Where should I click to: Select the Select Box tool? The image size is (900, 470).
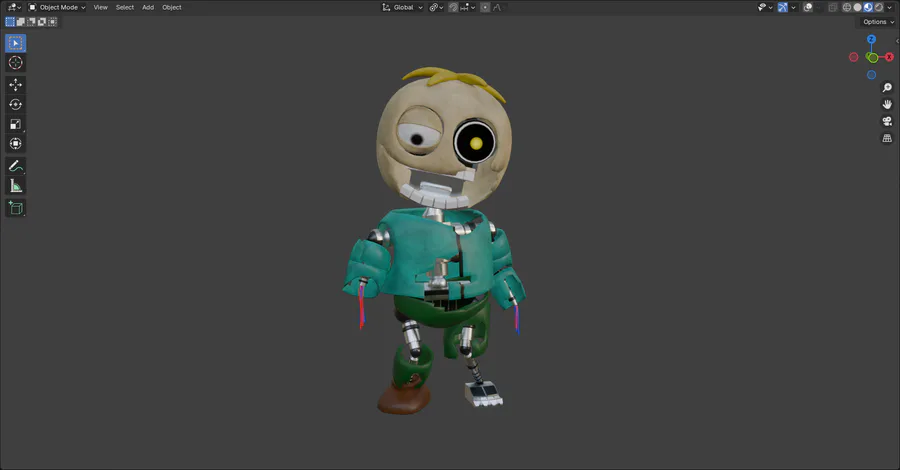[x=15, y=43]
